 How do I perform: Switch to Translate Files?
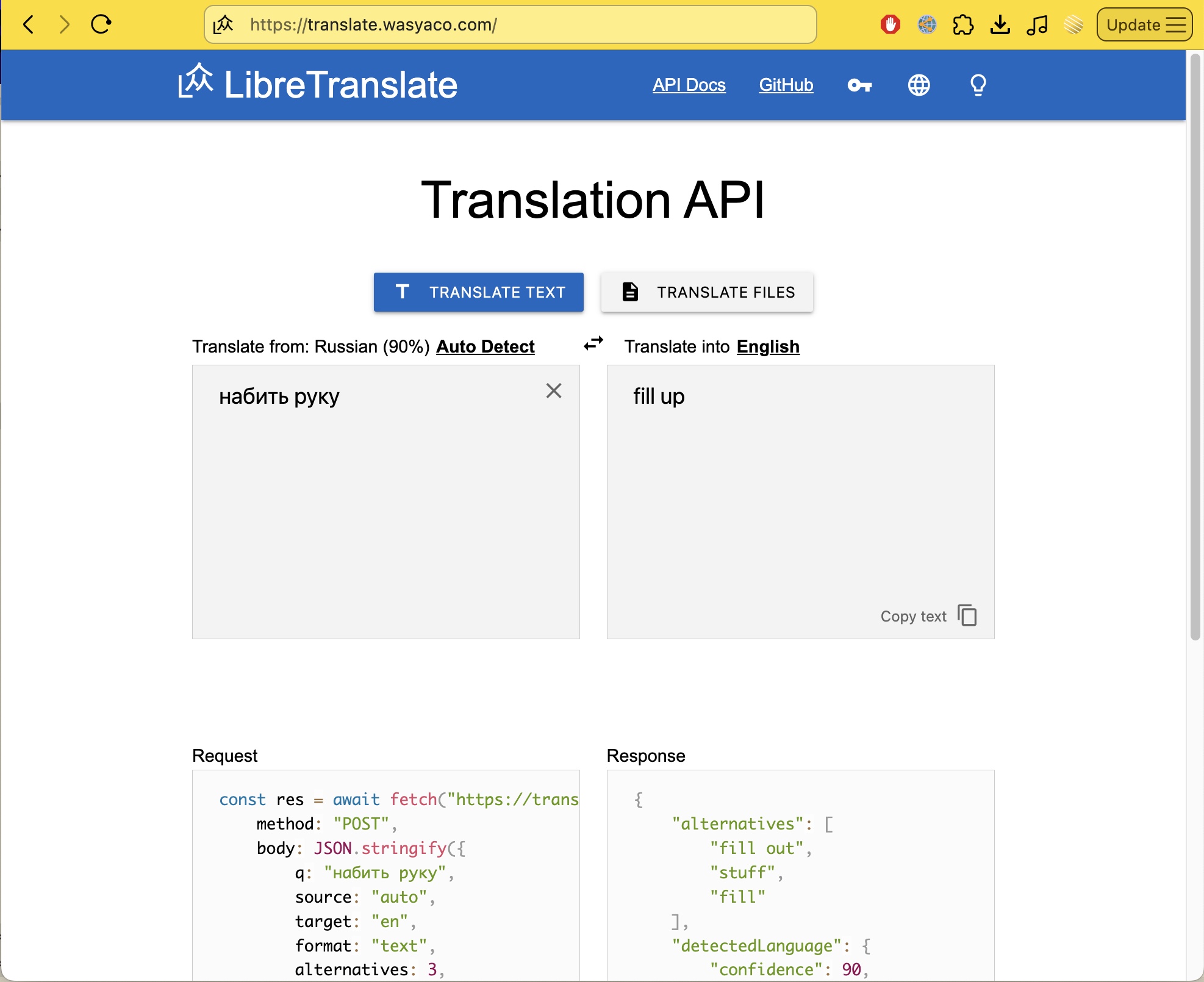click(707, 292)
